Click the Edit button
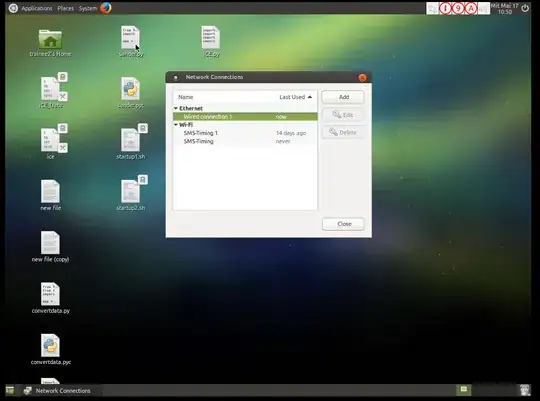This screenshot has width=540, height=401. [x=343, y=115]
